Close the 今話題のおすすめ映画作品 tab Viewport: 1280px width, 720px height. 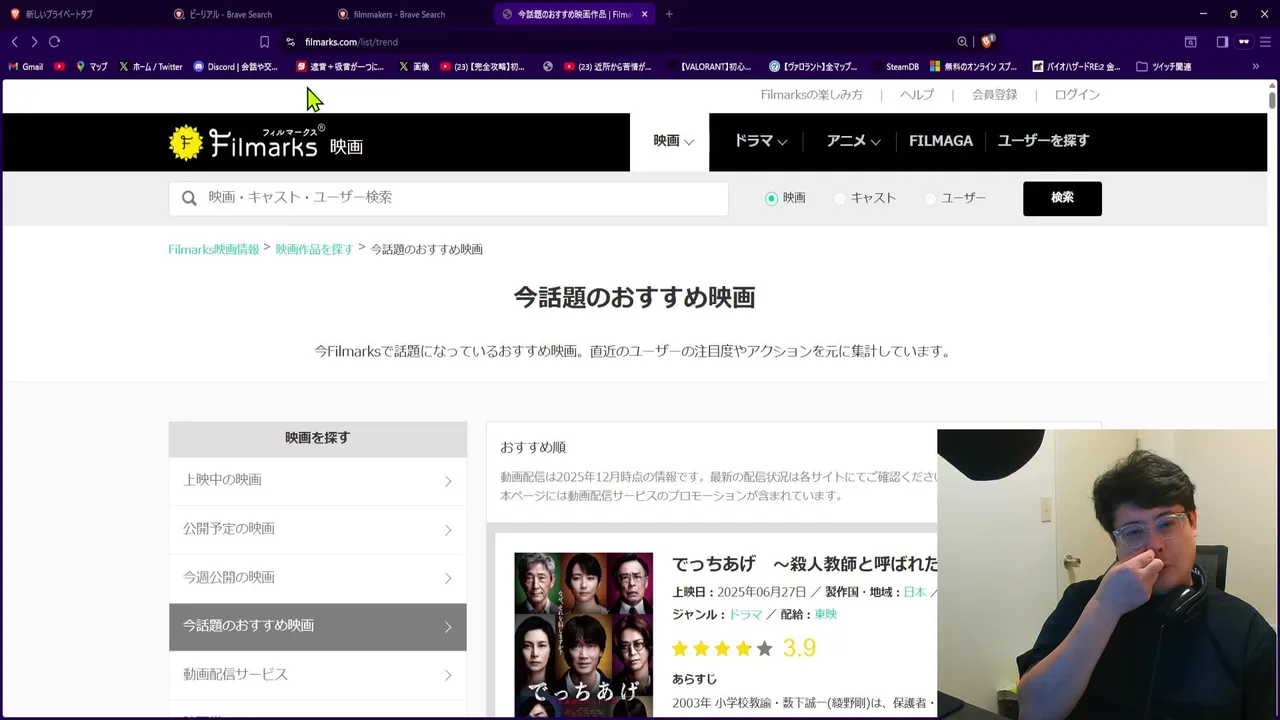click(x=644, y=14)
